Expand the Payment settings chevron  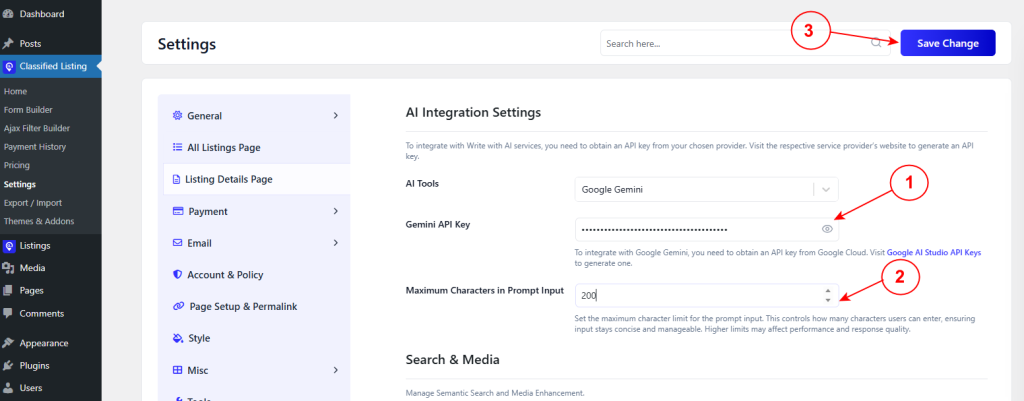point(336,212)
